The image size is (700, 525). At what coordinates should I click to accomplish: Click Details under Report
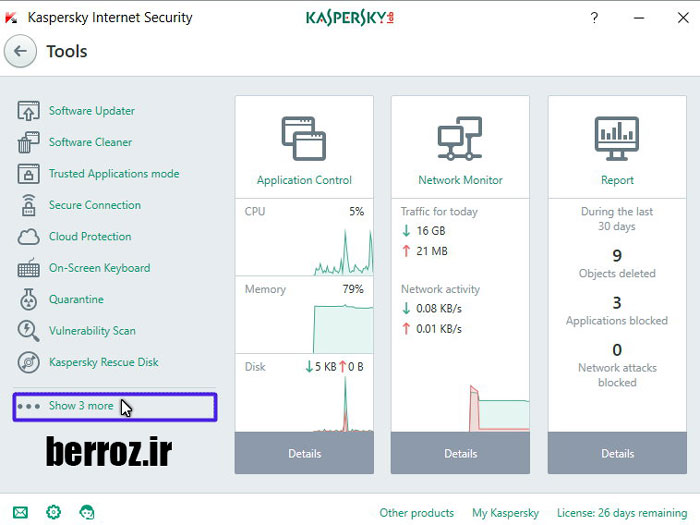[617, 453]
